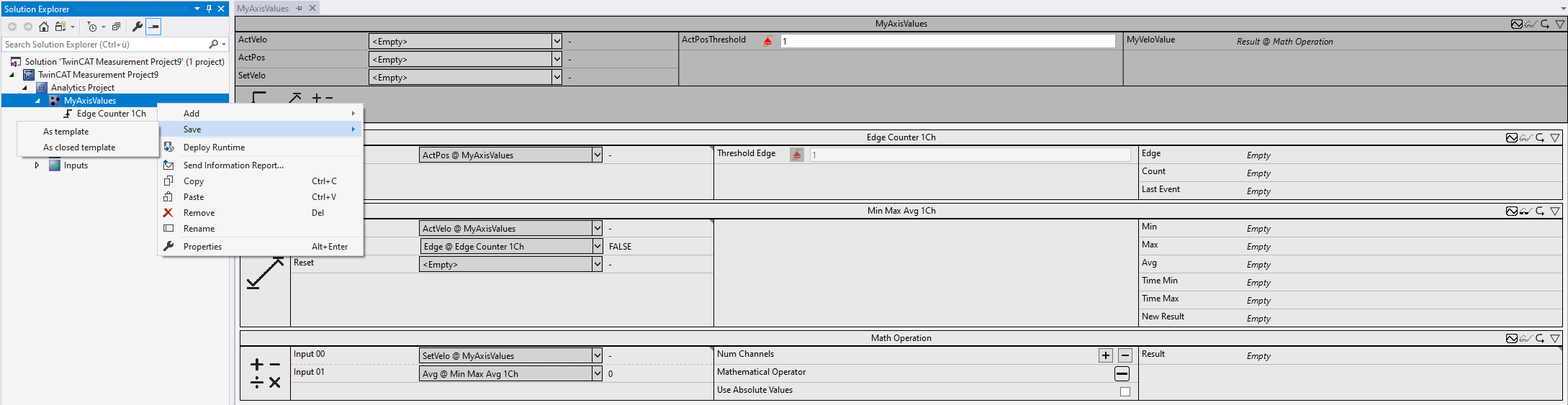The width and height of the screenshot is (1568, 405).
Task: Choose As closed template from Save submenu
Action: (x=88, y=147)
